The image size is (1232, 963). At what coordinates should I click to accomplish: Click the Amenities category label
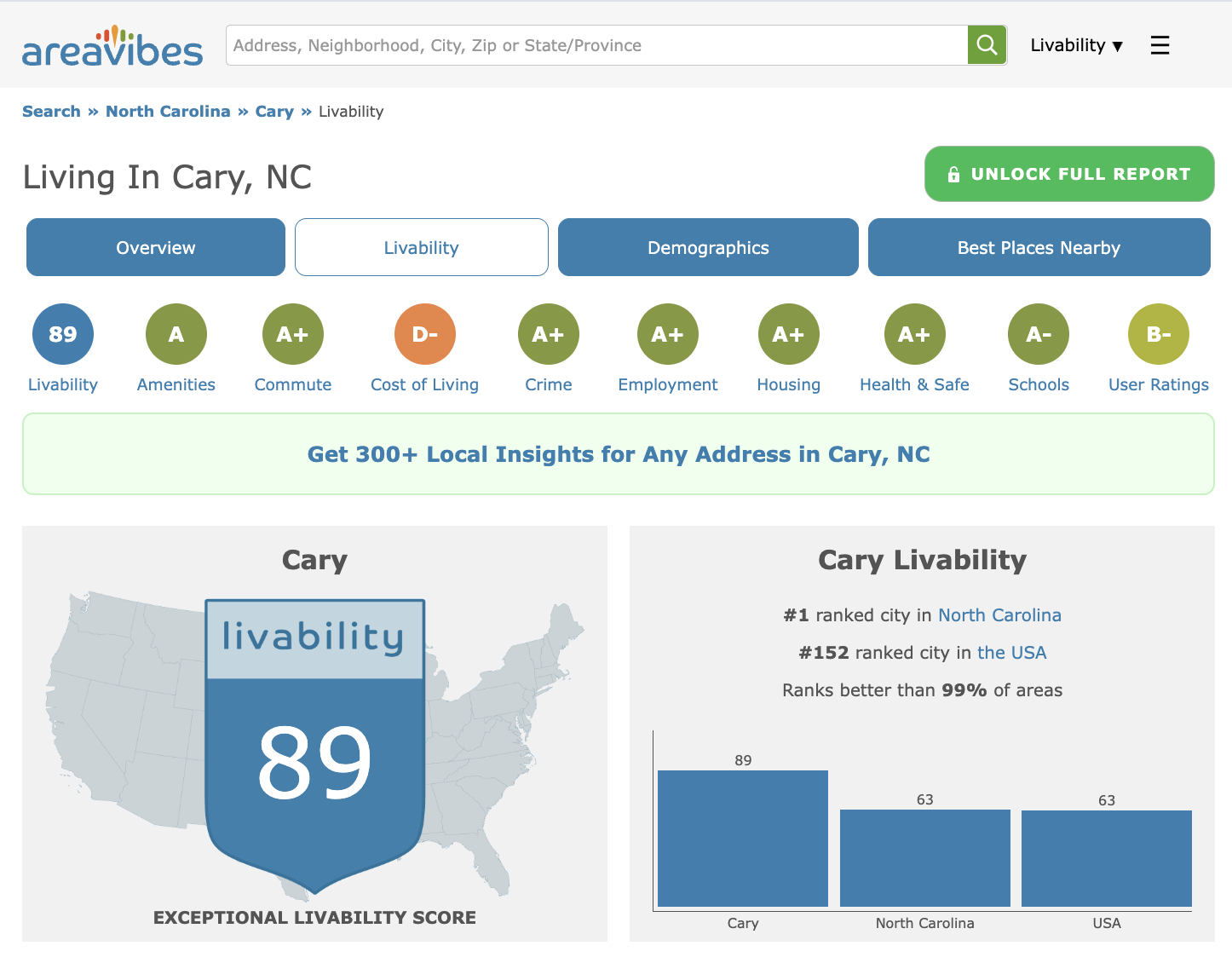pos(176,384)
